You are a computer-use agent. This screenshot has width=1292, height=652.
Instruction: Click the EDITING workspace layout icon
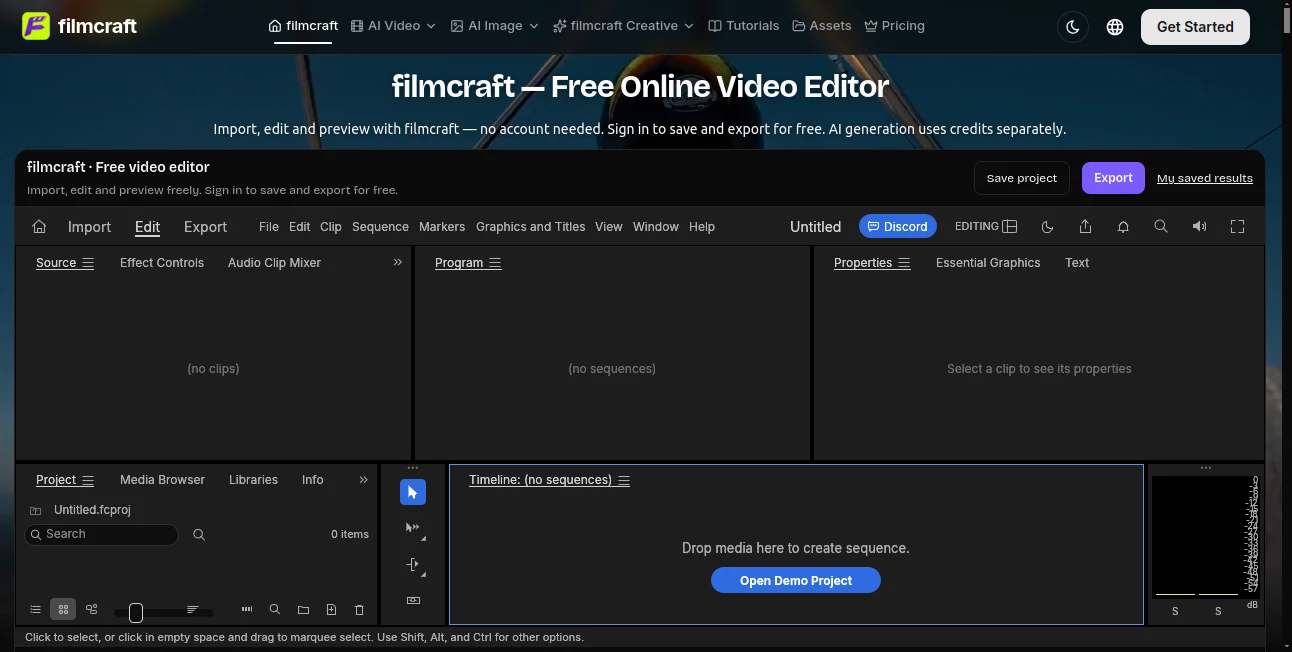click(x=1010, y=227)
